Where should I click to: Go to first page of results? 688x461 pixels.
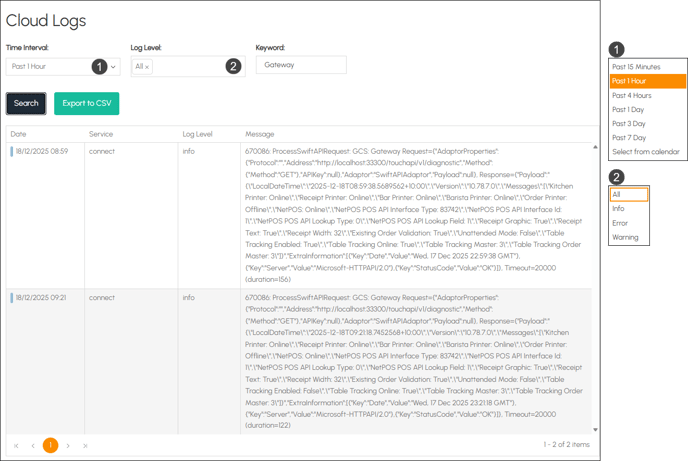(16, 445)
